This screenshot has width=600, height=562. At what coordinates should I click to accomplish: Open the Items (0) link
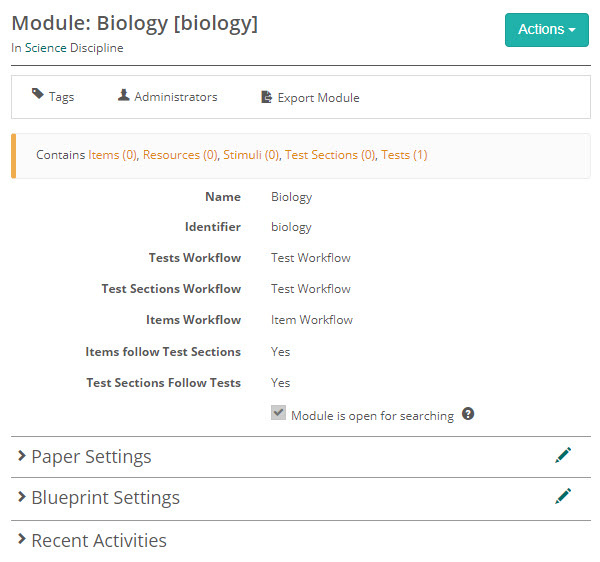(113, 155)
